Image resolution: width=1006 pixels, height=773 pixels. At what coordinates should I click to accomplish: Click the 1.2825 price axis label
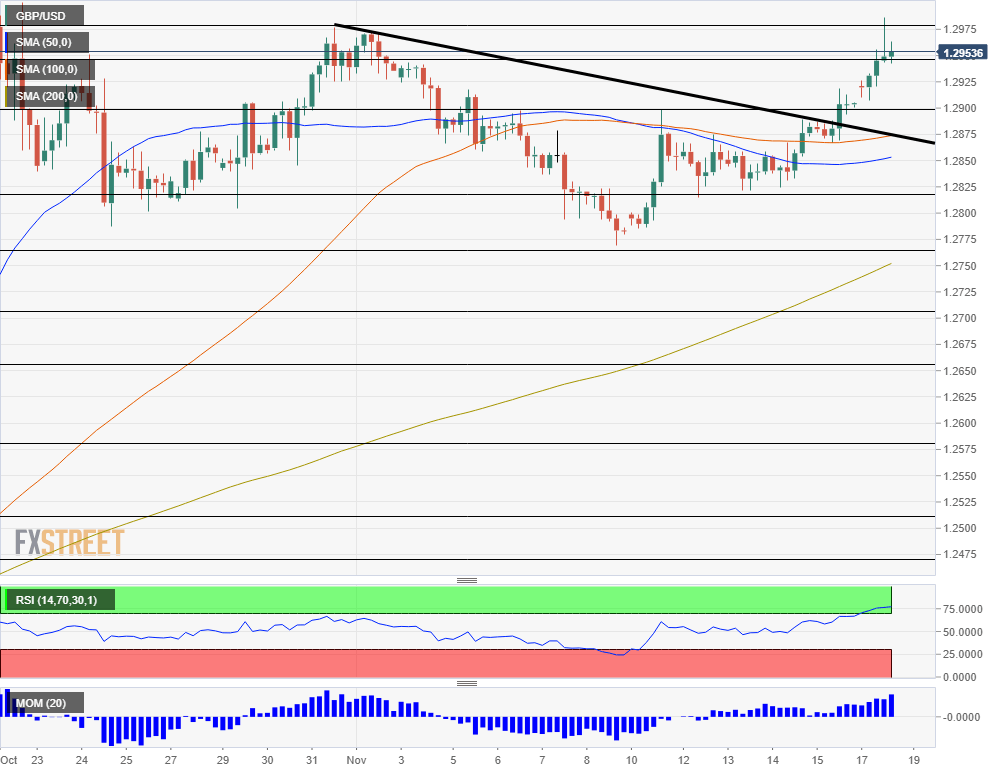click(960, 187)
